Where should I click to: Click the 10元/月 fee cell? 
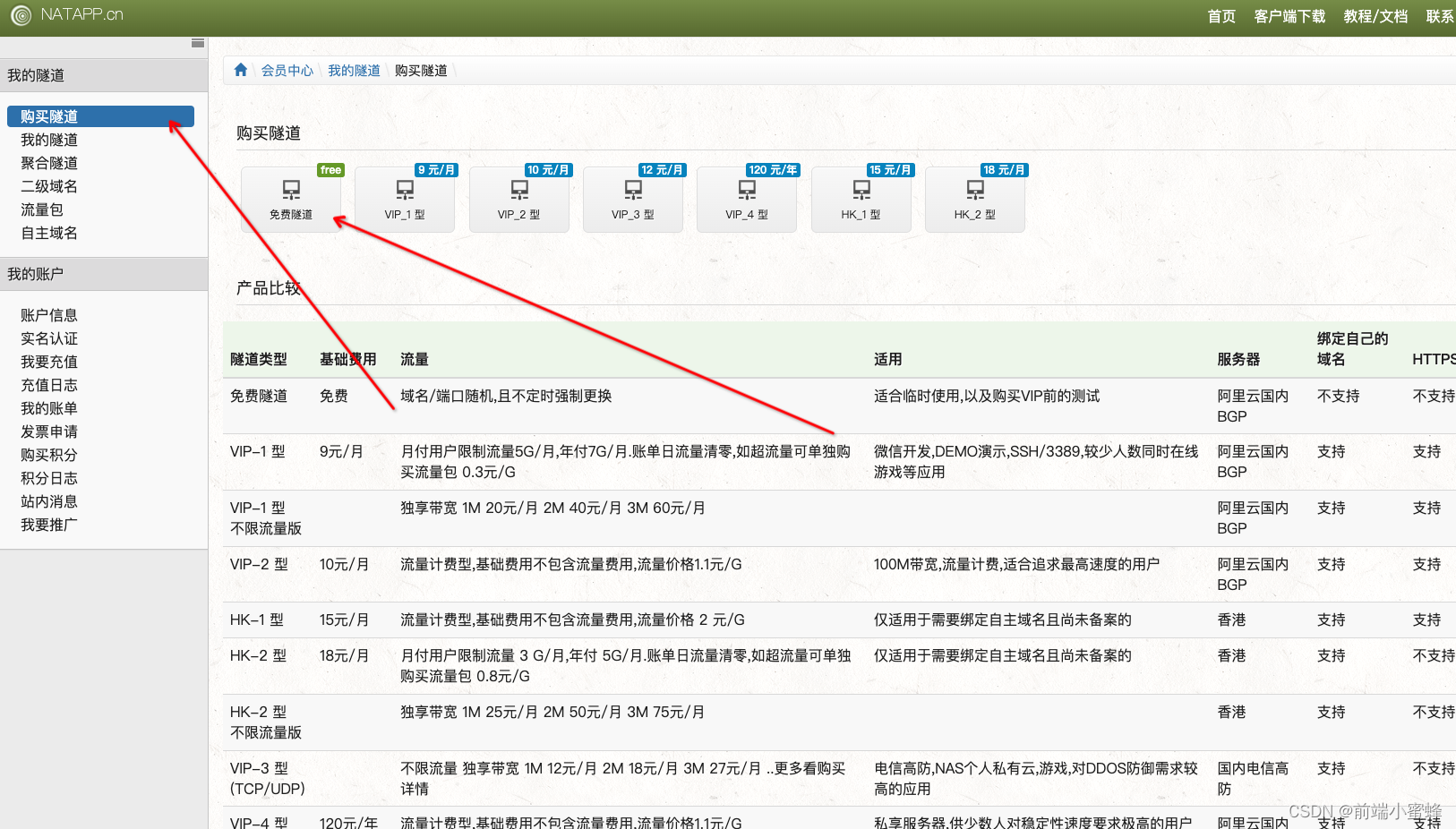(344, 564)
